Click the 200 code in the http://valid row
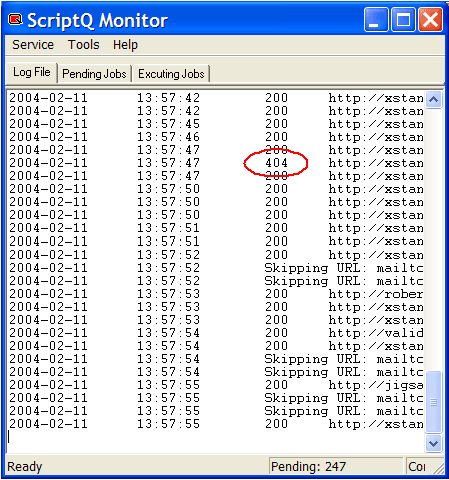Screen dimensions: 449x480 [x=276, y=333]
